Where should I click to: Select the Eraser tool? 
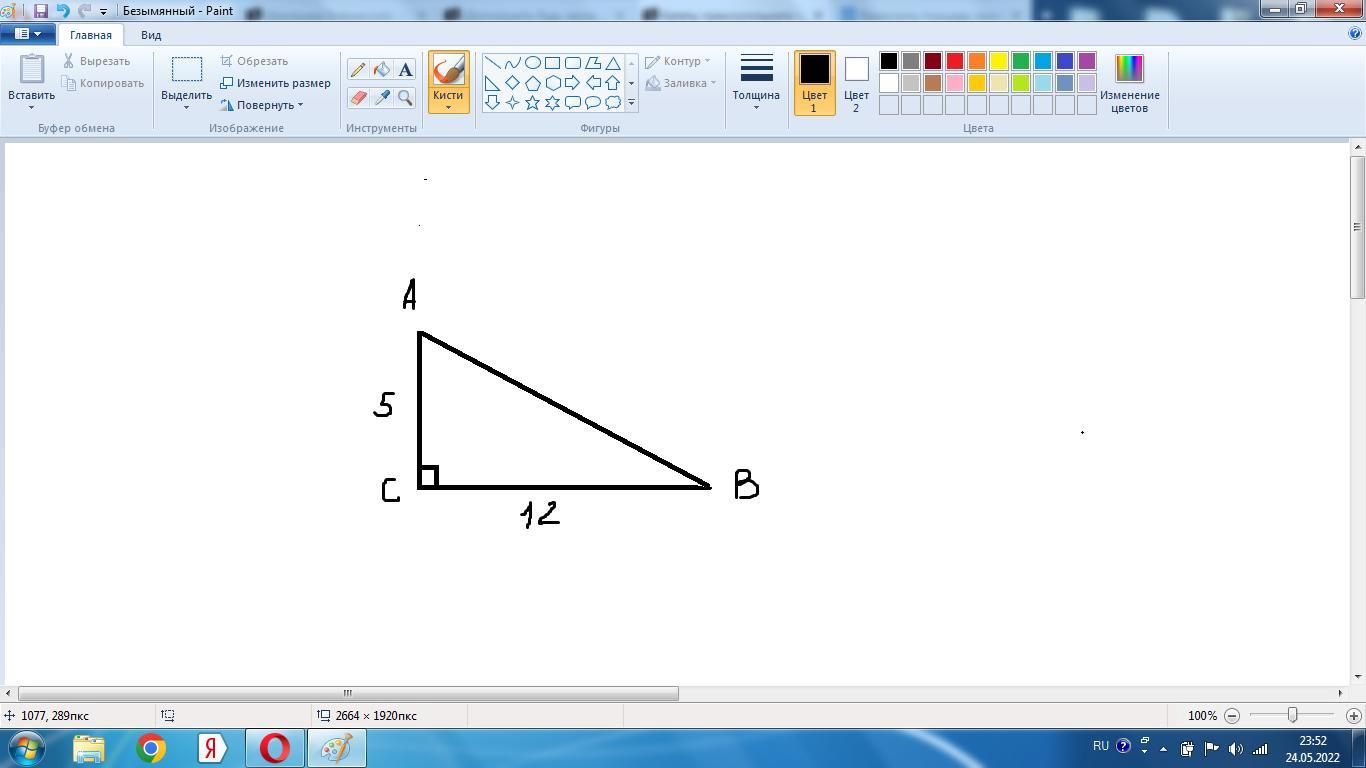coord(358,97)
